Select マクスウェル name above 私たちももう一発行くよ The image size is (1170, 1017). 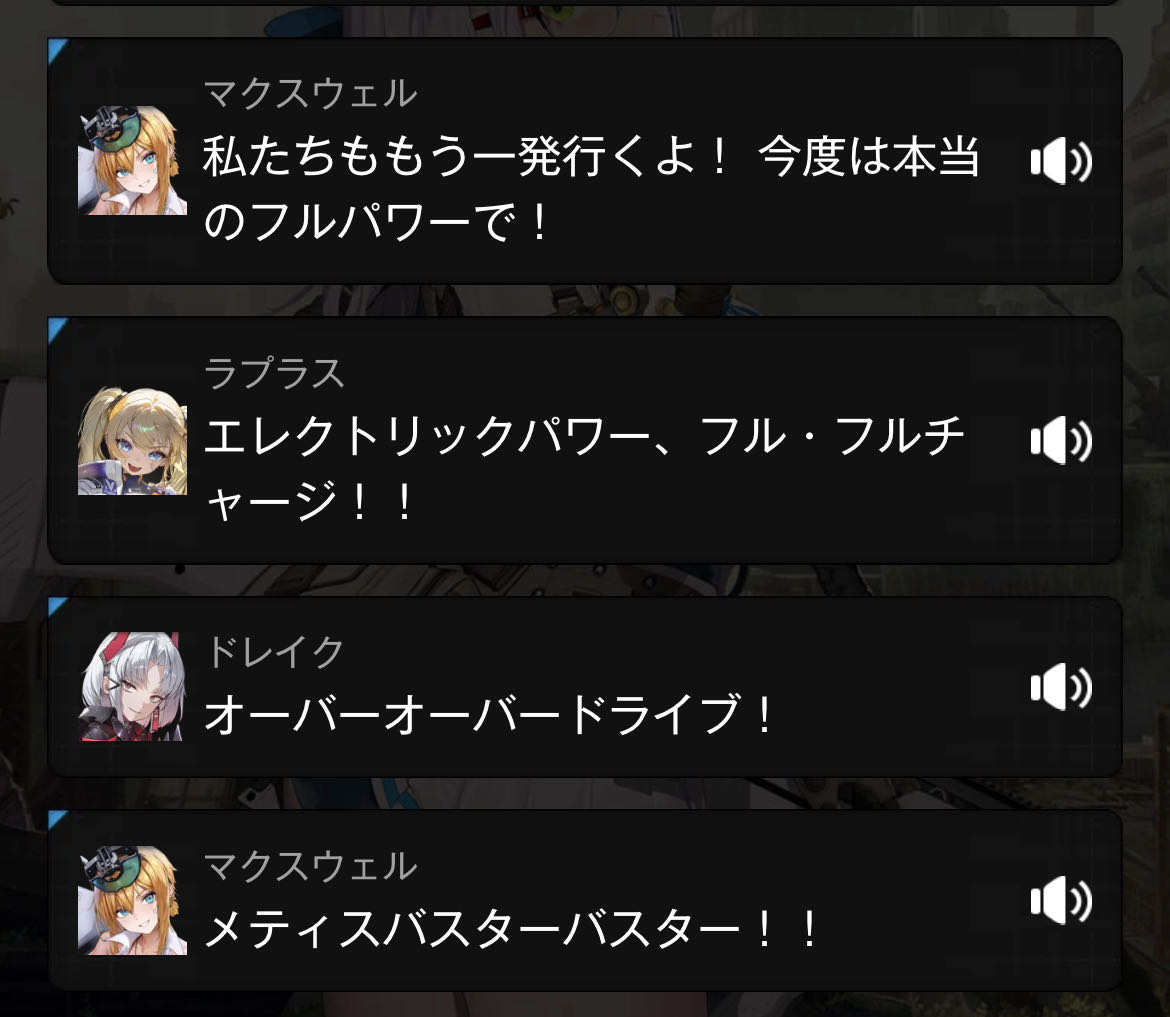pyautogui.click(x=310, y=93)
